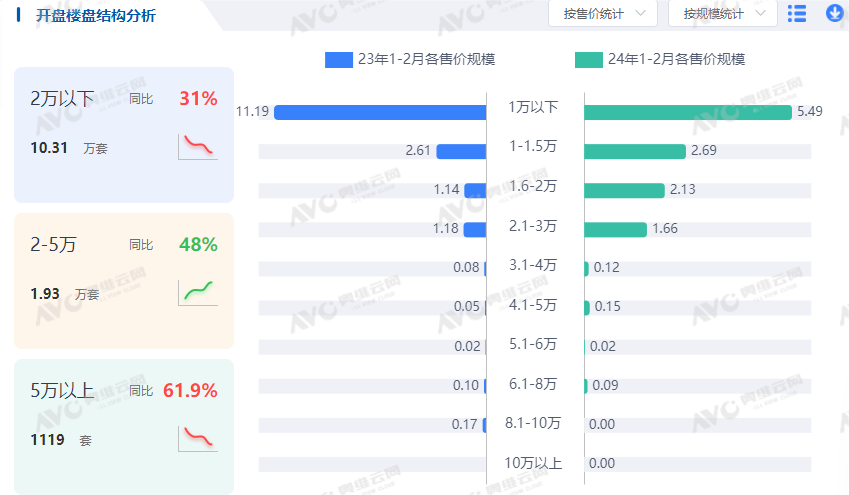The height and width of the screenshot is (495, 849).
Task: Select the 2万以下 summary card
Action: (123, 135)
